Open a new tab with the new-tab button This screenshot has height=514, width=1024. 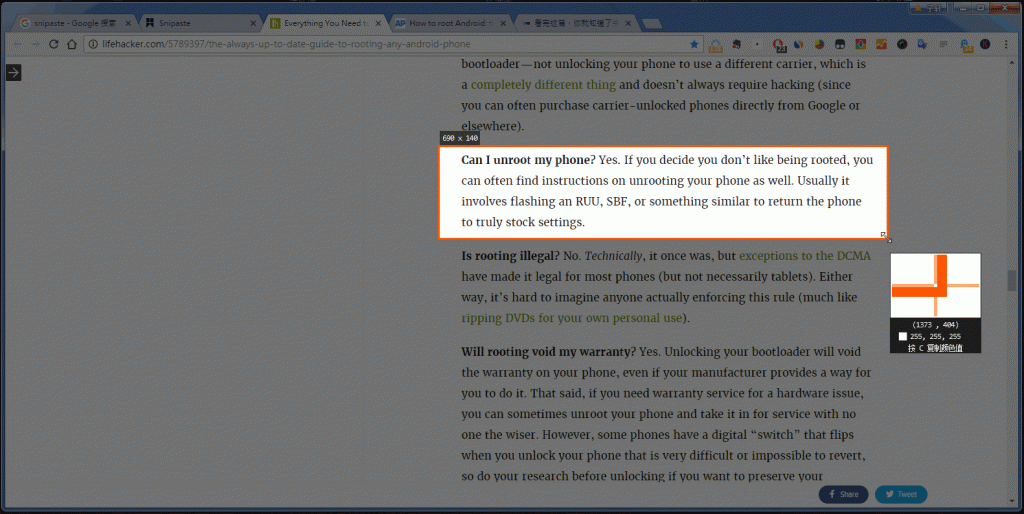651,22
